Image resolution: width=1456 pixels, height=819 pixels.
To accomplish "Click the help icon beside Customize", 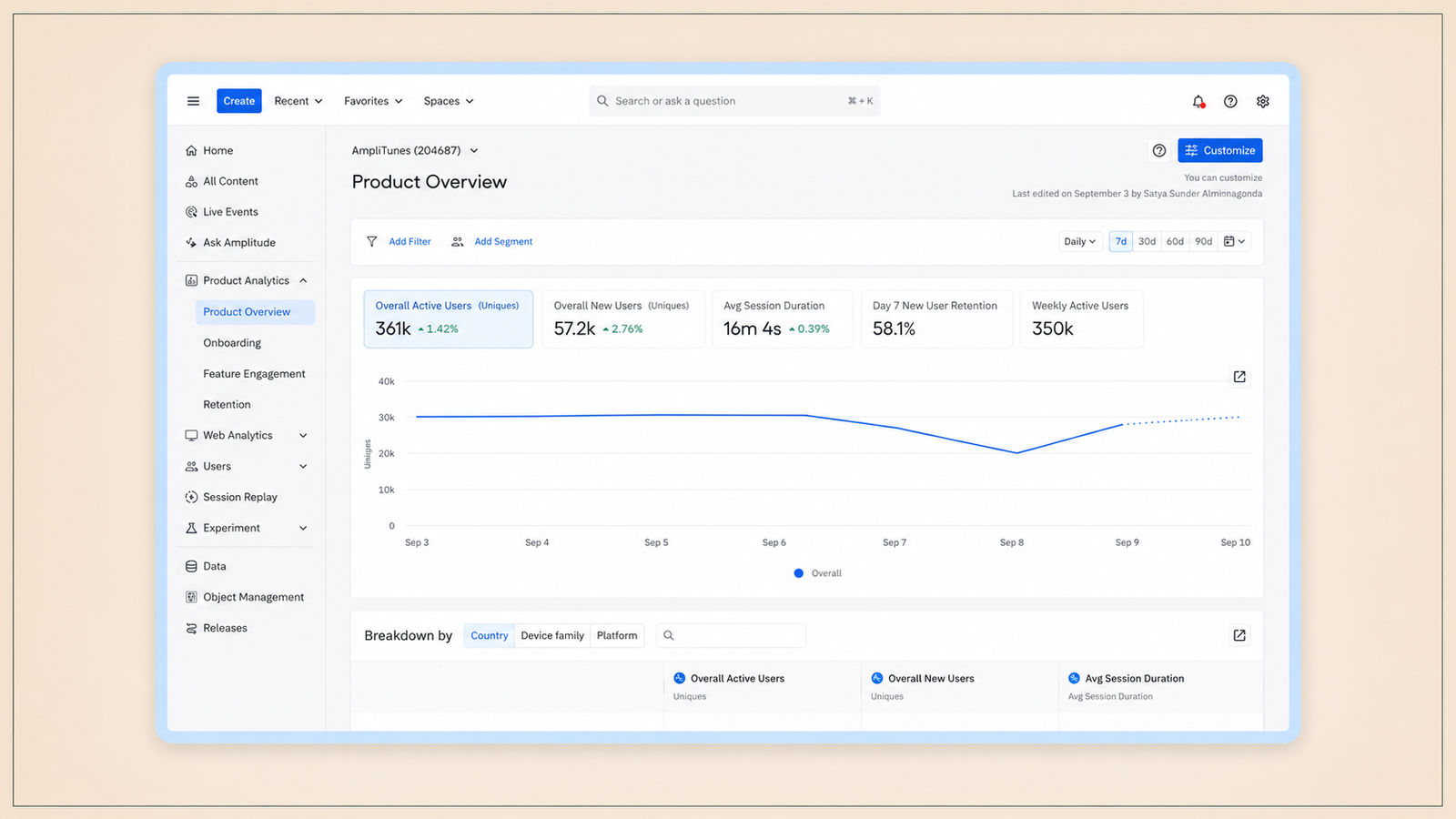I will [x=1159, y=150].
